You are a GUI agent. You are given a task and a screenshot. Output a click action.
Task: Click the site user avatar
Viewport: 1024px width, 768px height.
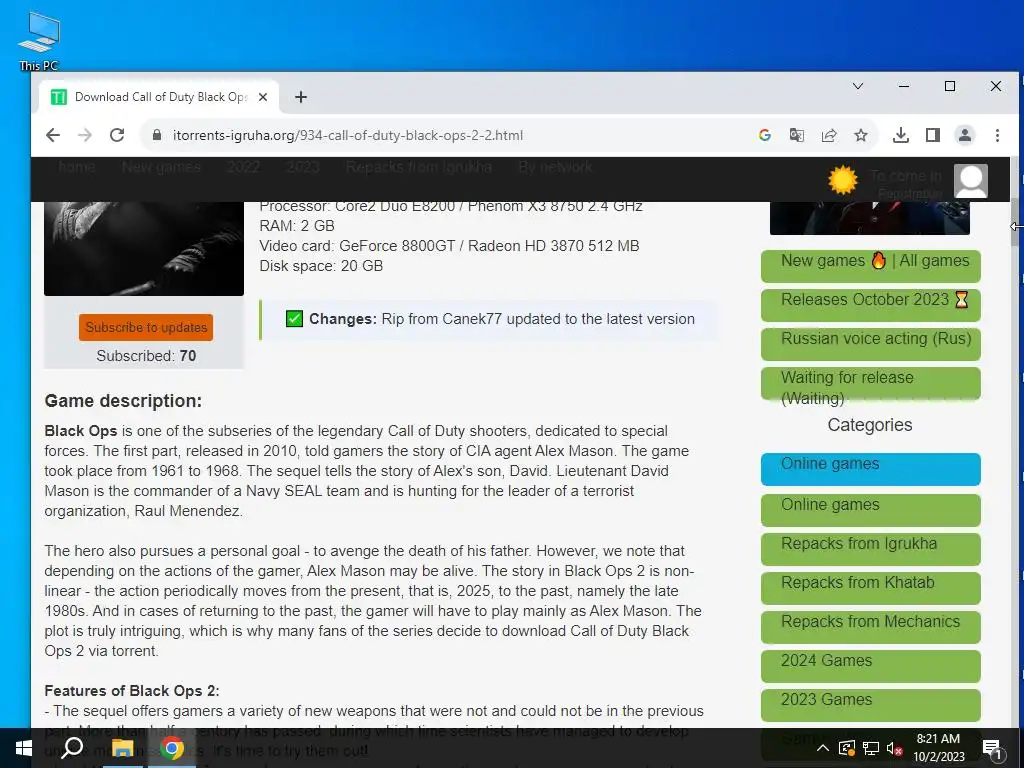click(971, 181)
